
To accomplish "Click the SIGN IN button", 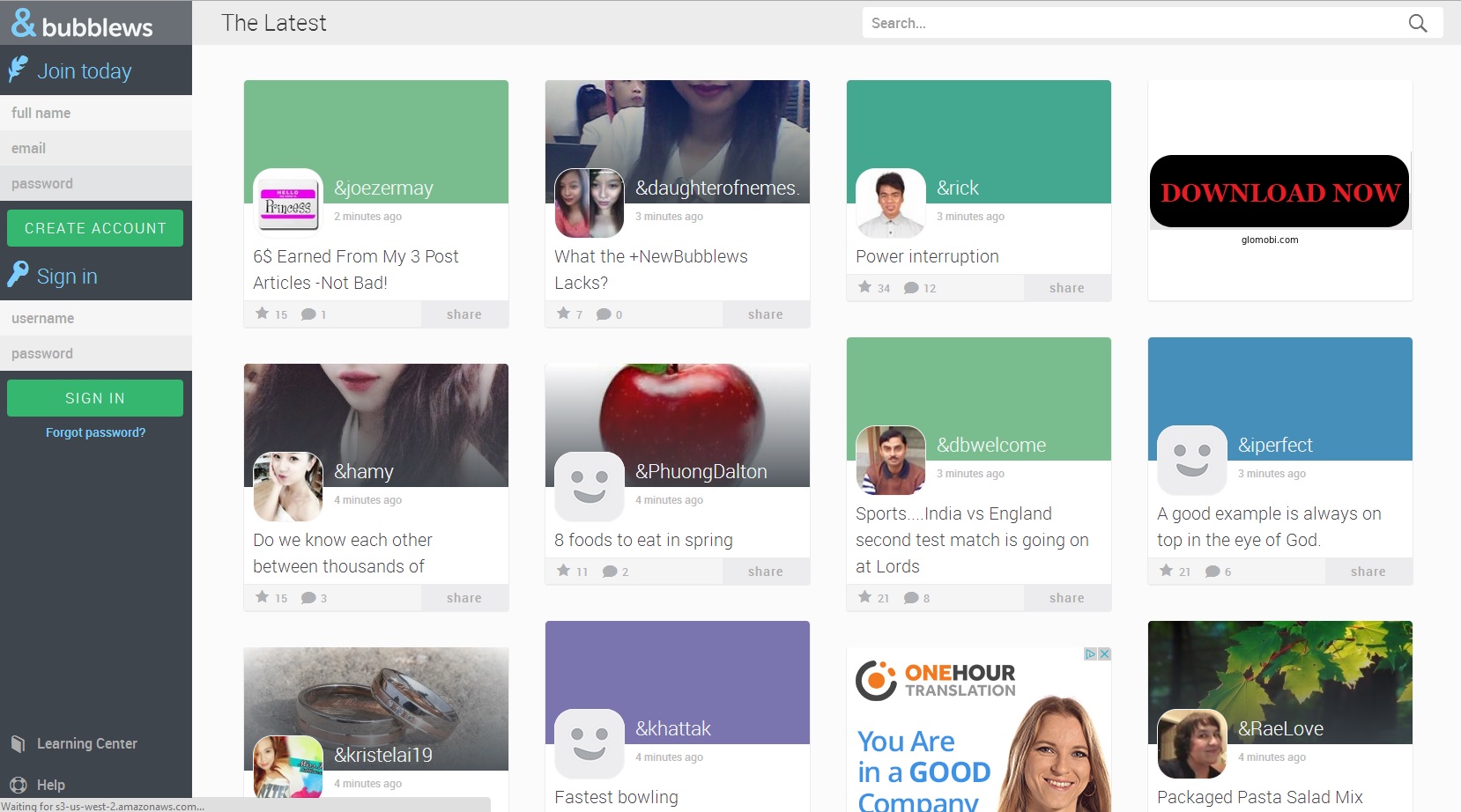I will 95,398.
